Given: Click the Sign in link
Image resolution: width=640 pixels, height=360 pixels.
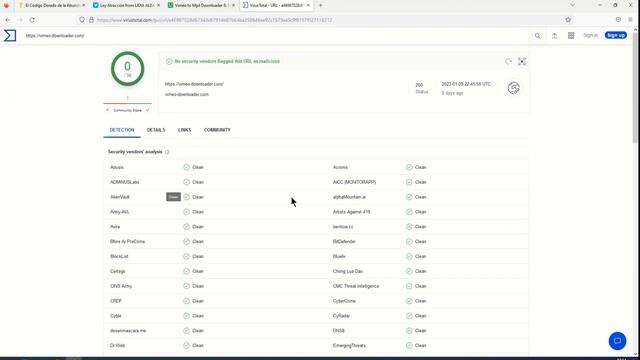Looking at the screenshot, I should [x=590, y=36].
